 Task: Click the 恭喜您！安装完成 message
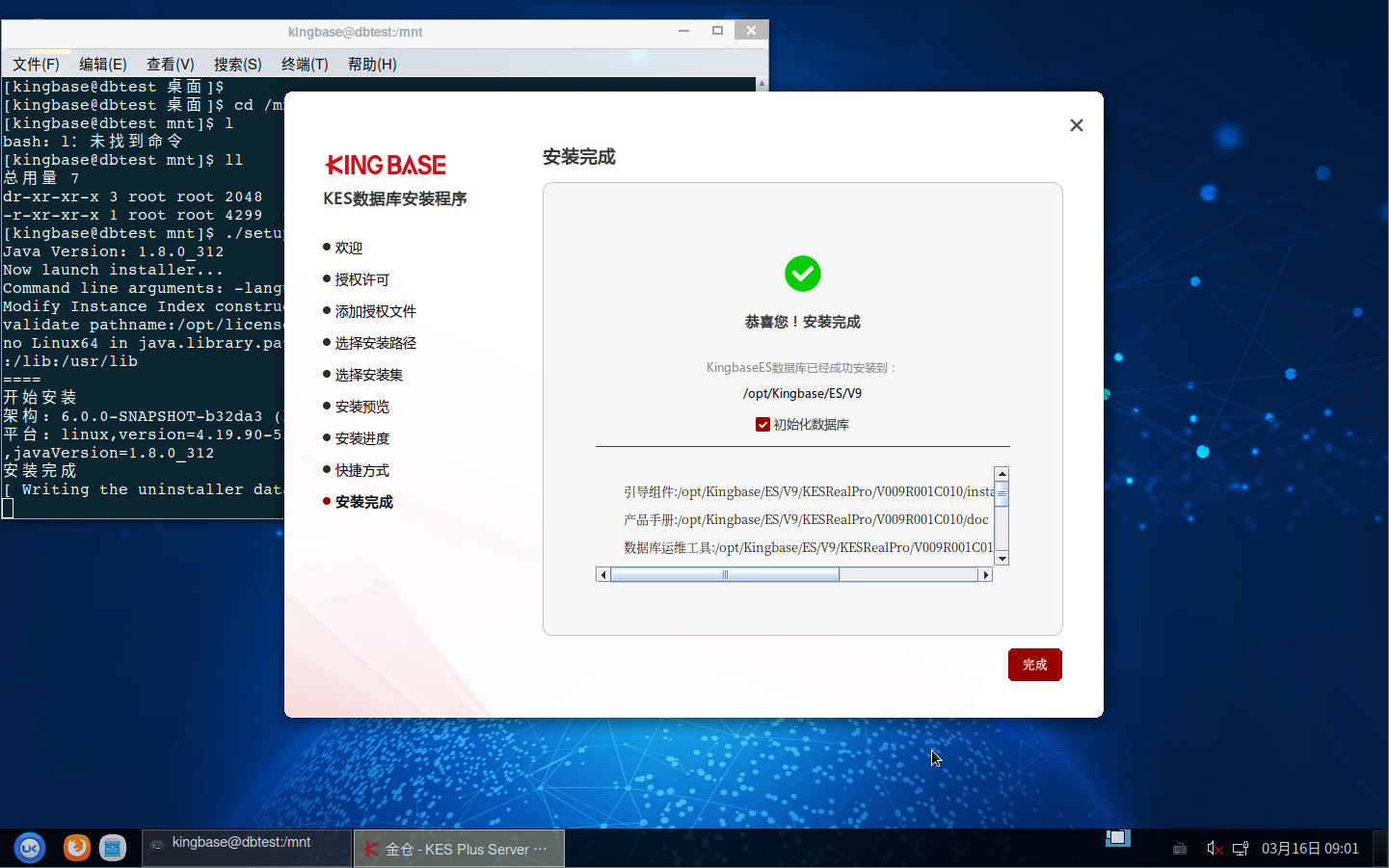[x=803, y=322]
